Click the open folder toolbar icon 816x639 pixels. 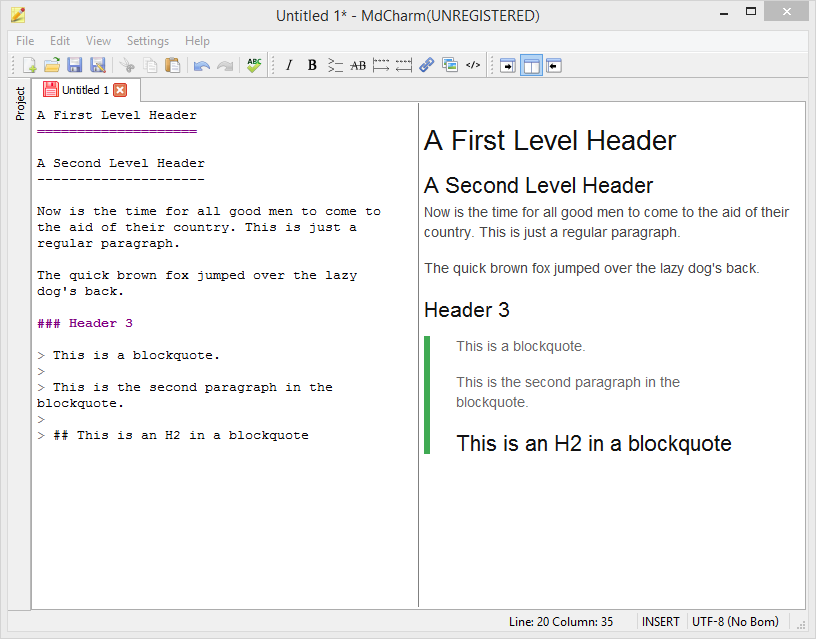pyautogui.click(x=52, y=66)
